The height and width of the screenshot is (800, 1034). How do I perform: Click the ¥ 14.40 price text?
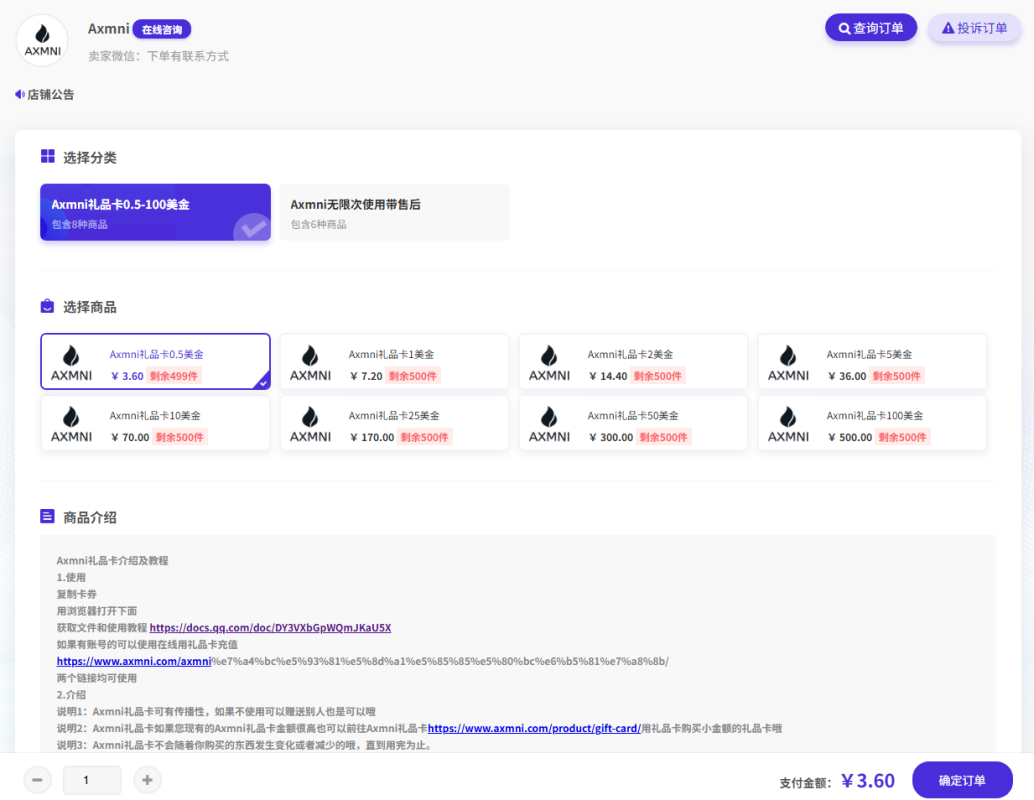(608, 376)
